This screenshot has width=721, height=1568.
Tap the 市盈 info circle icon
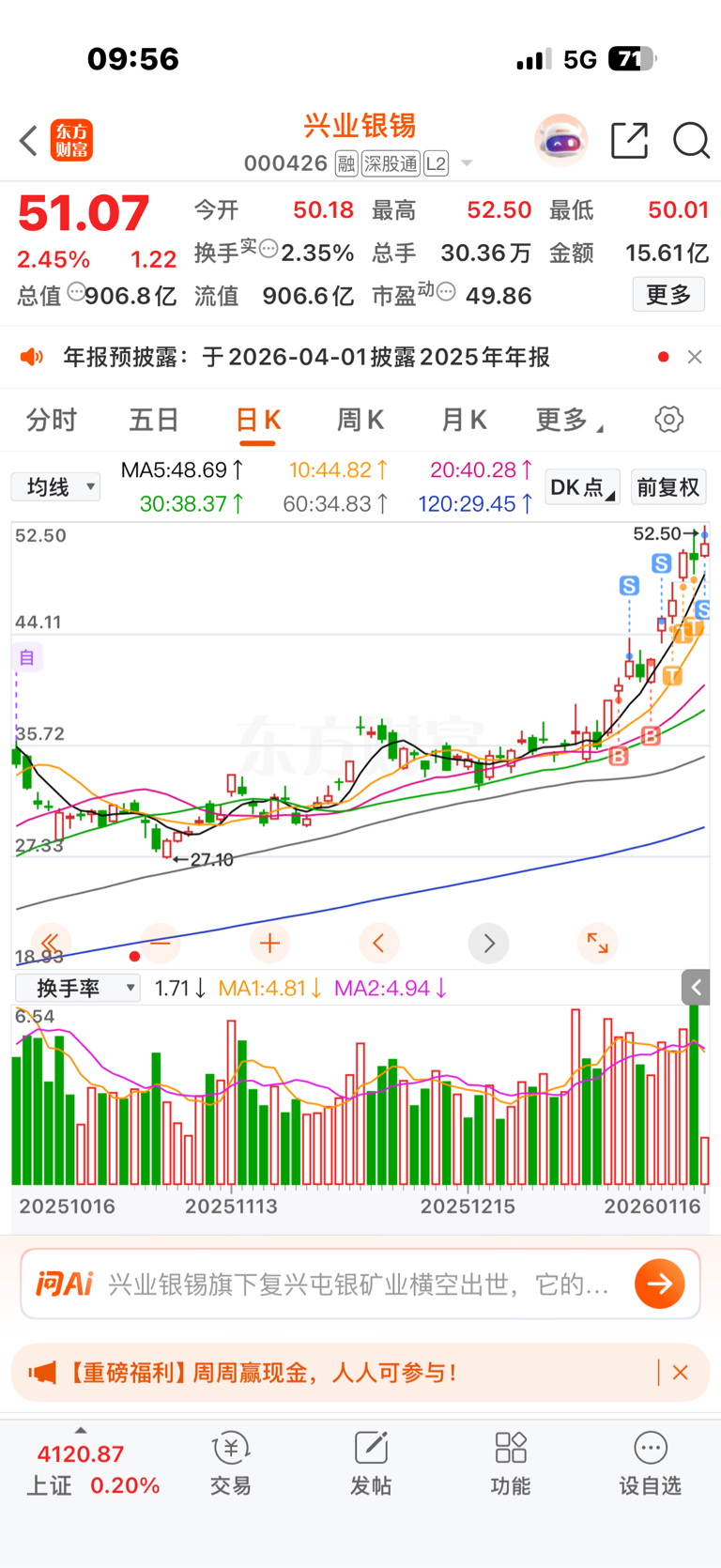click(447, 291)
